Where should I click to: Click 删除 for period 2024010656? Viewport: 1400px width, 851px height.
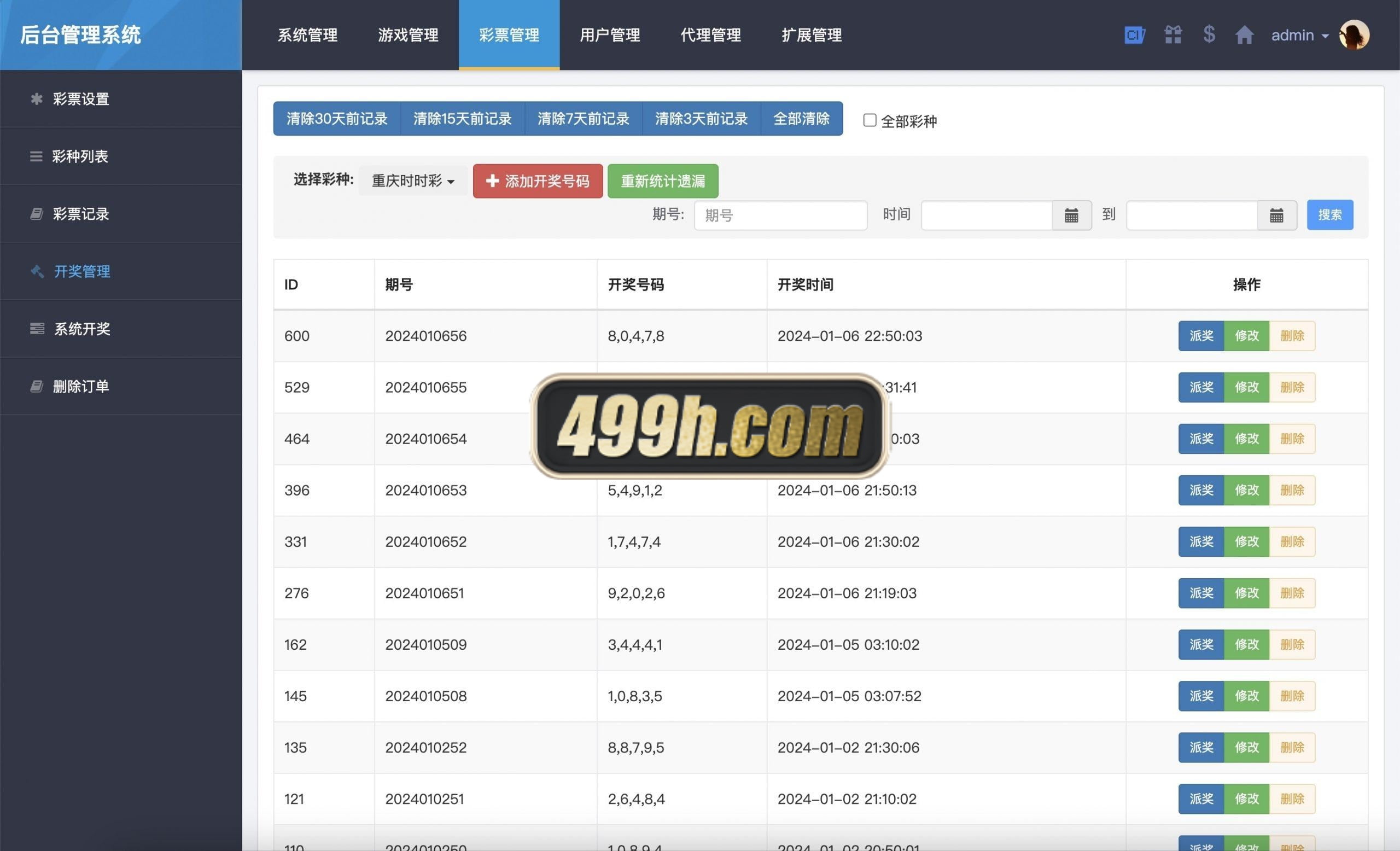(x=1292, y=336)
